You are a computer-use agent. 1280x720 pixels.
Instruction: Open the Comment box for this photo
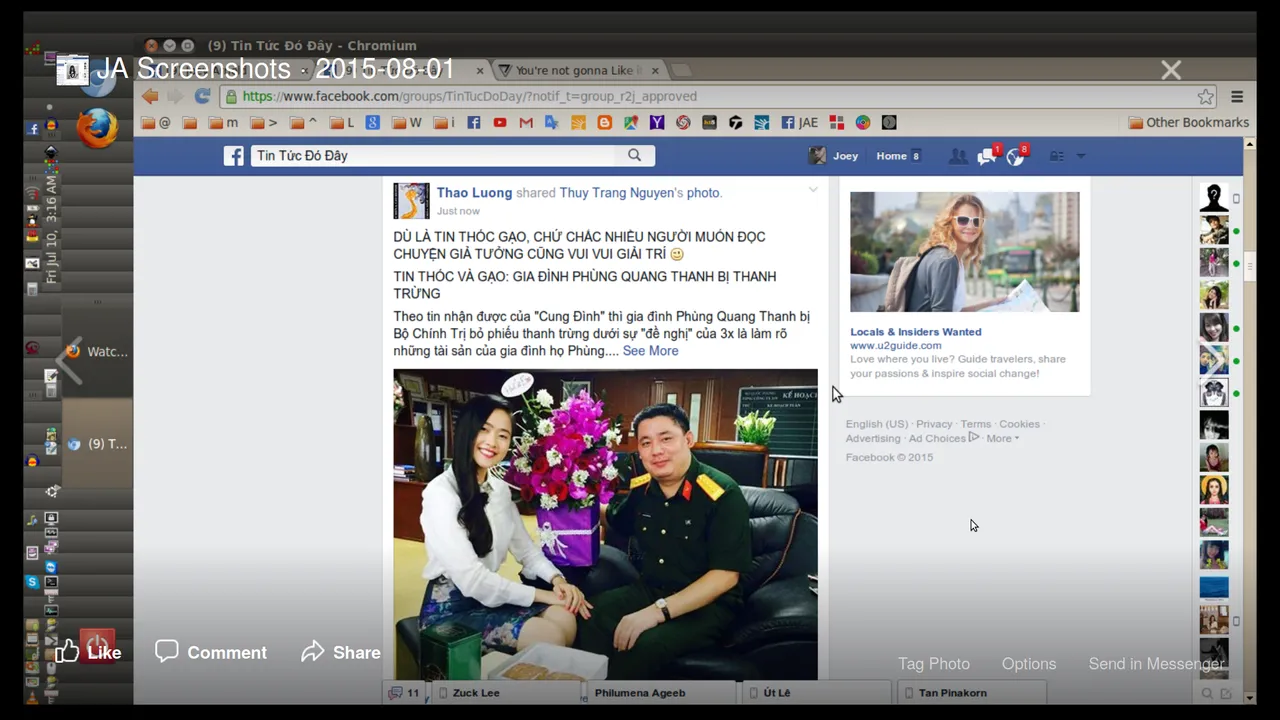(211, 652)
